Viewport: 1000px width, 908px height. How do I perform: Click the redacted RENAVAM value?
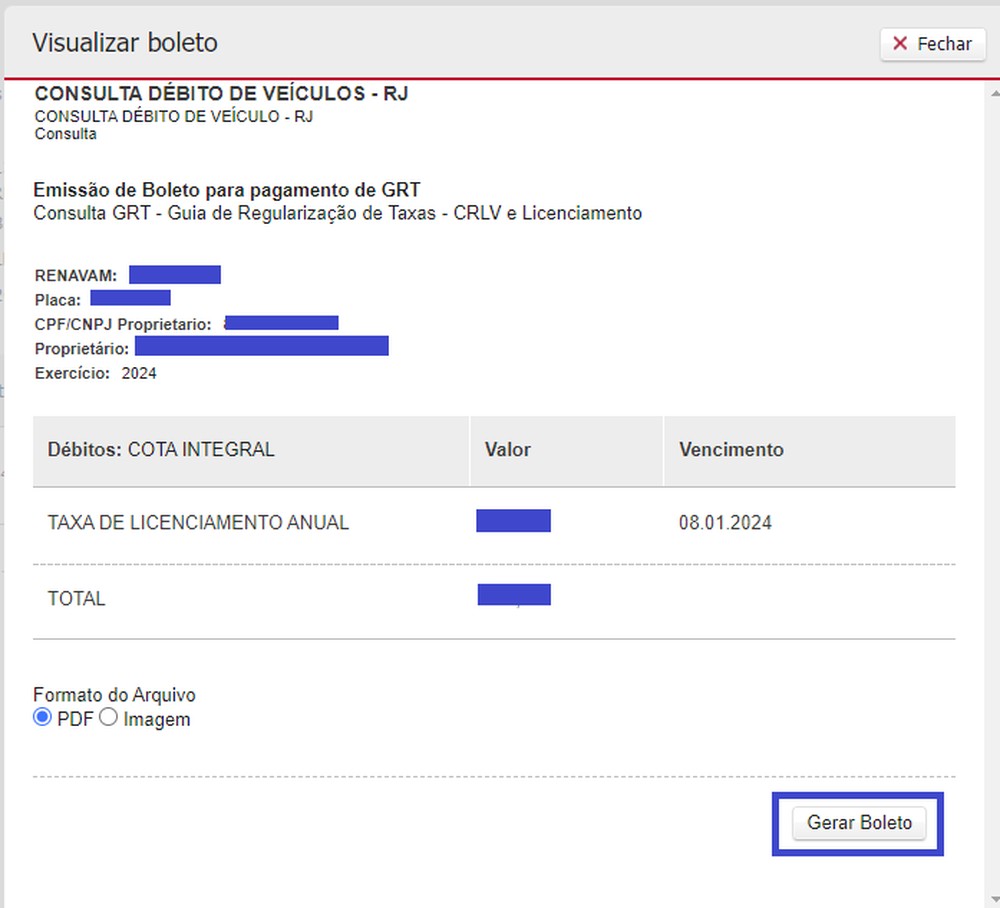click(174, 275)
